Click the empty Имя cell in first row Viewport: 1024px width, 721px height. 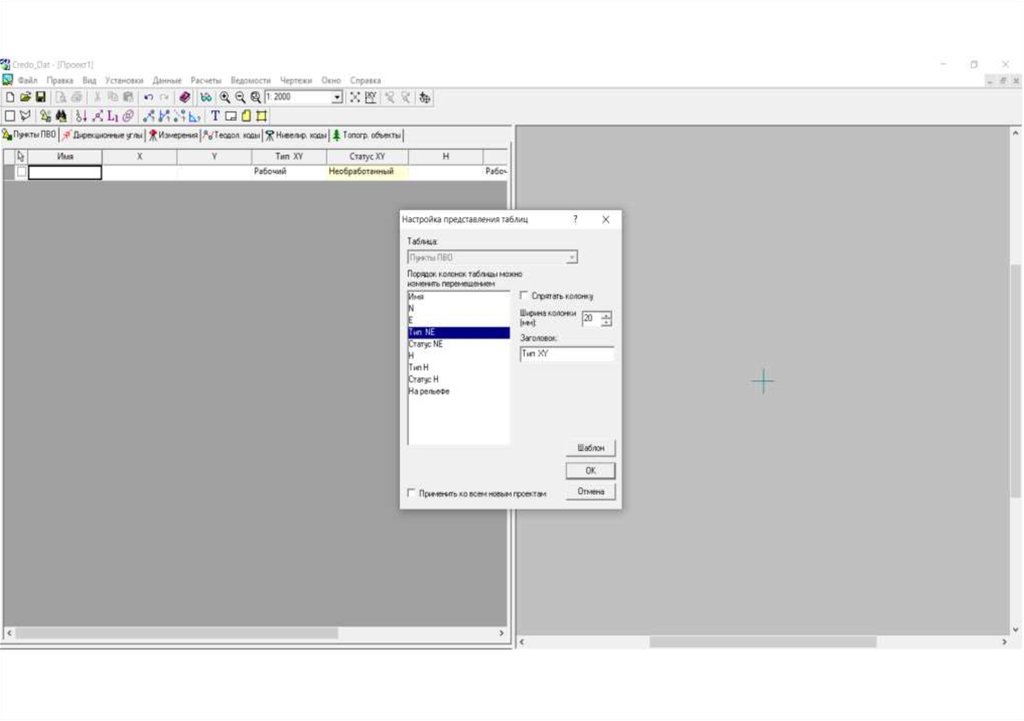point(65,172)
